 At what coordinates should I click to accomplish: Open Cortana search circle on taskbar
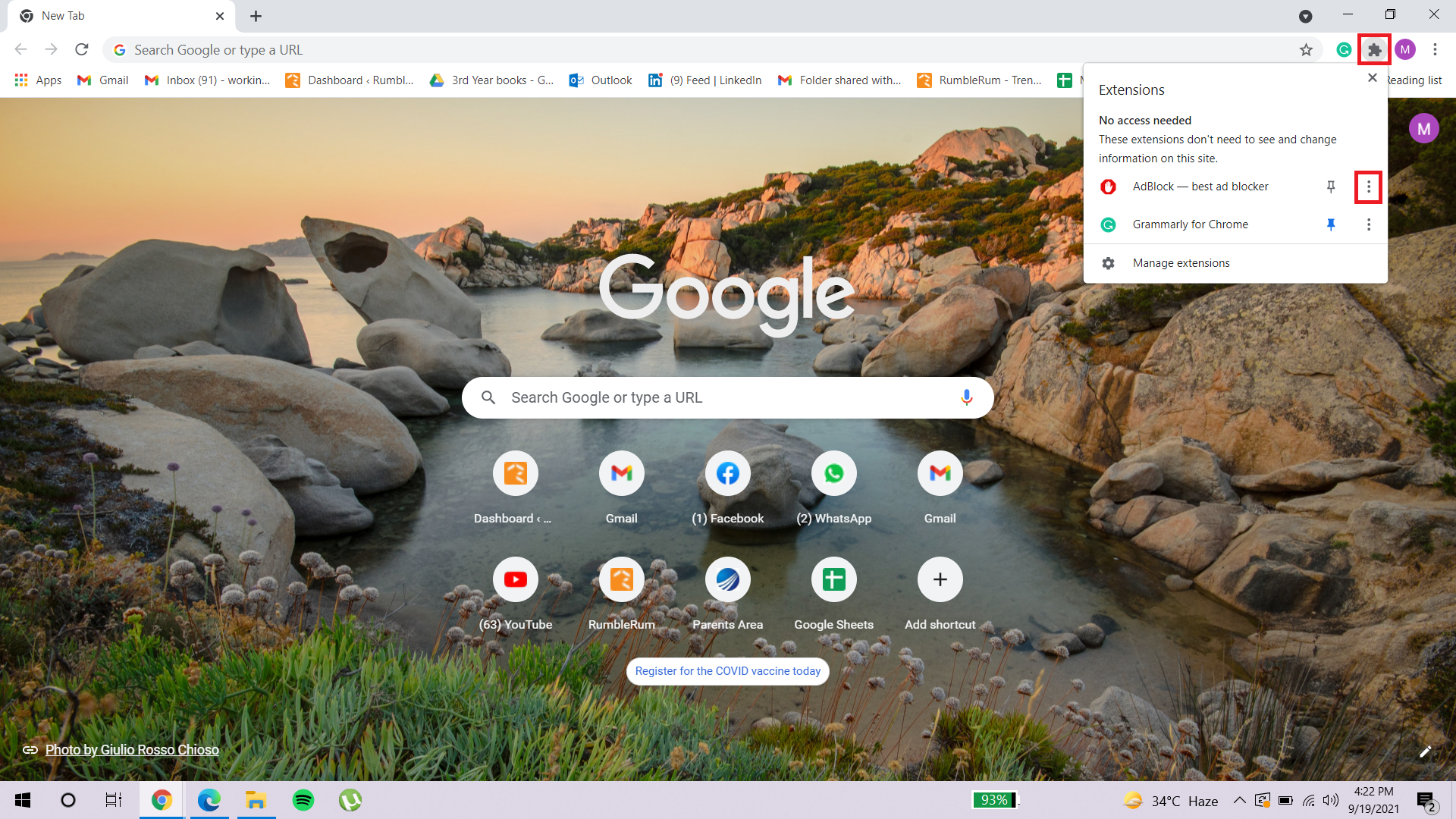(68, 800)
